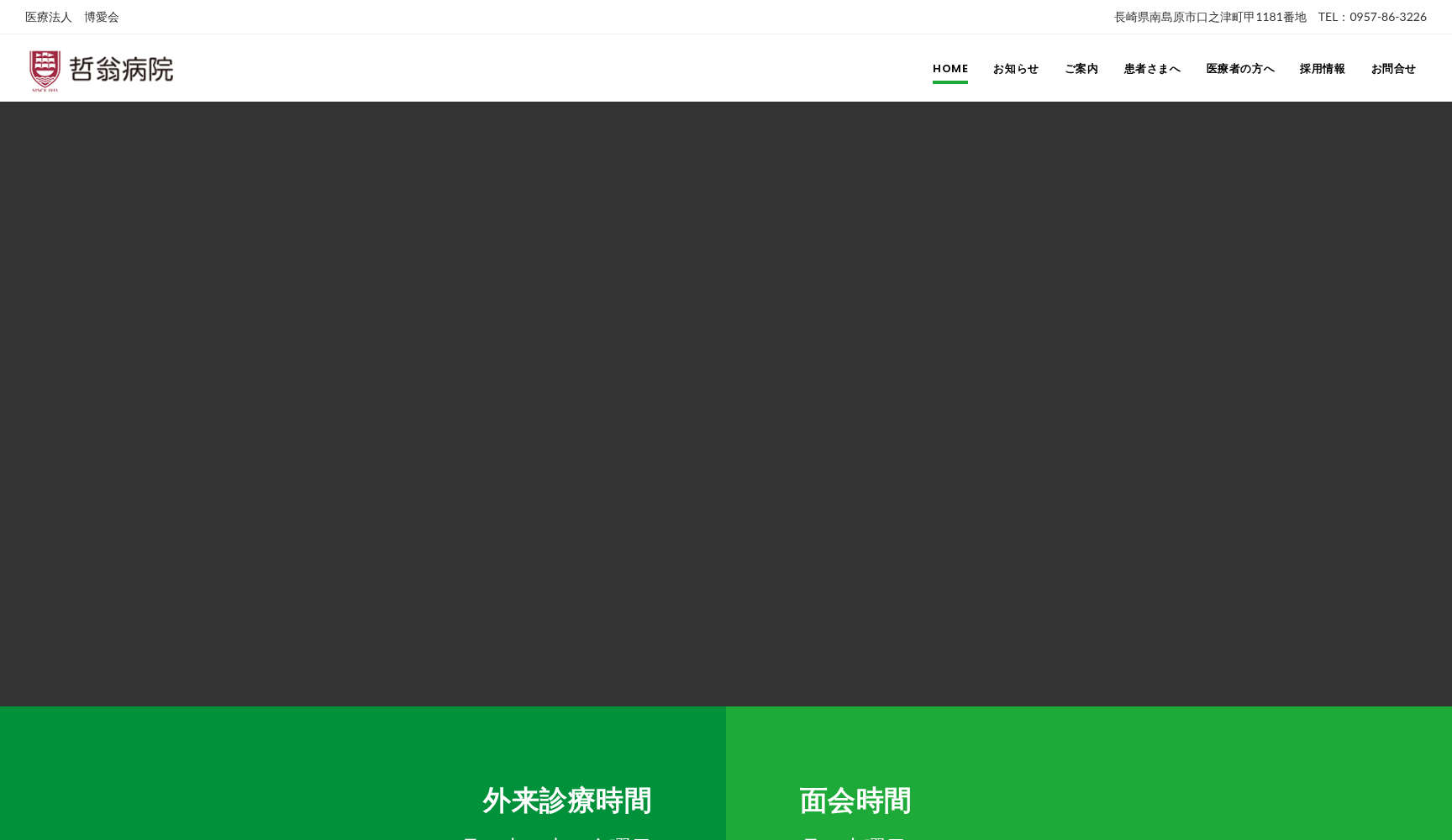
Task: Open 患者さまへ (For Patients) section
Action: [x=1151, y=69]
